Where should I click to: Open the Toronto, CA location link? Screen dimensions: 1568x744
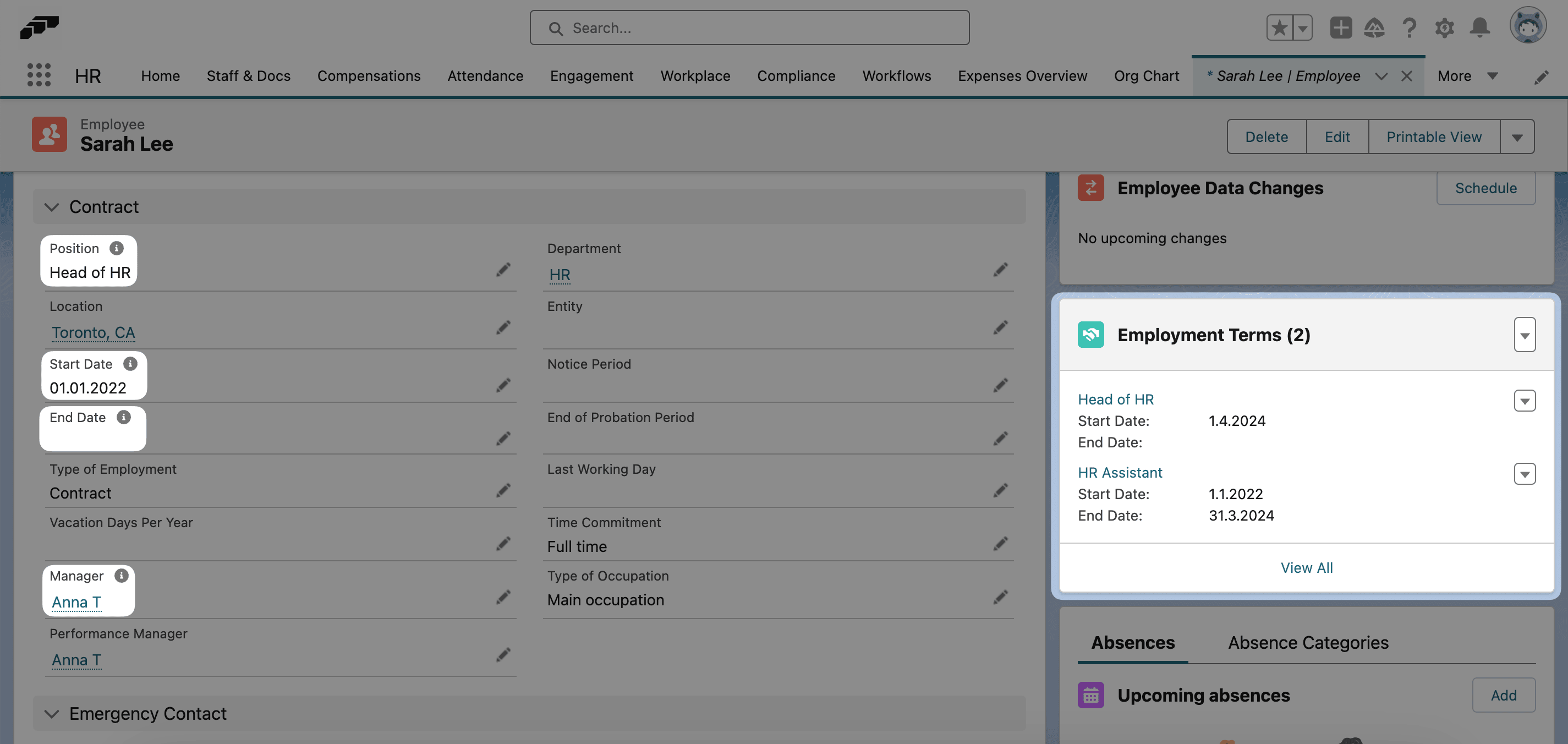pos(93,332)
